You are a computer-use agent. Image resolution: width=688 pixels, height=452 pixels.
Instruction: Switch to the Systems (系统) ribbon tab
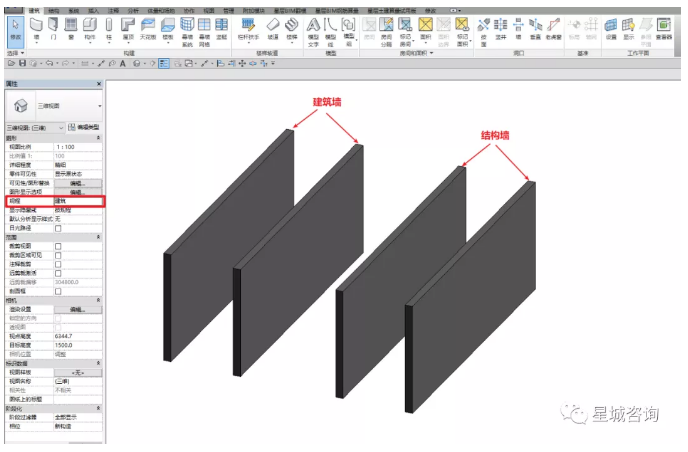point(74,10)
